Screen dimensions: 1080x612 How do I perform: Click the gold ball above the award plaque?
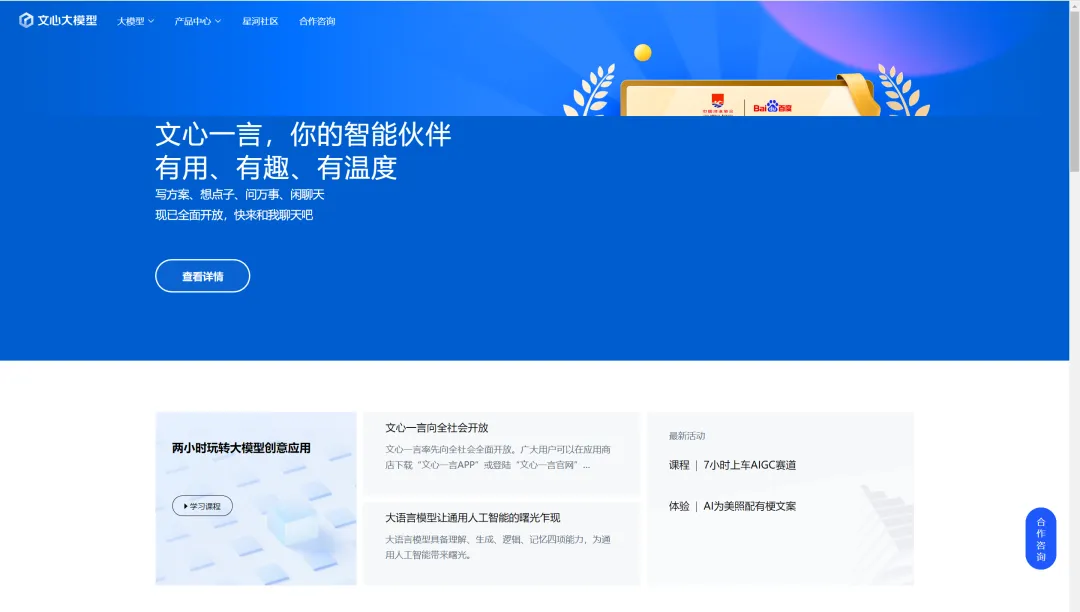pyautogui.click(x=643, y=53)
